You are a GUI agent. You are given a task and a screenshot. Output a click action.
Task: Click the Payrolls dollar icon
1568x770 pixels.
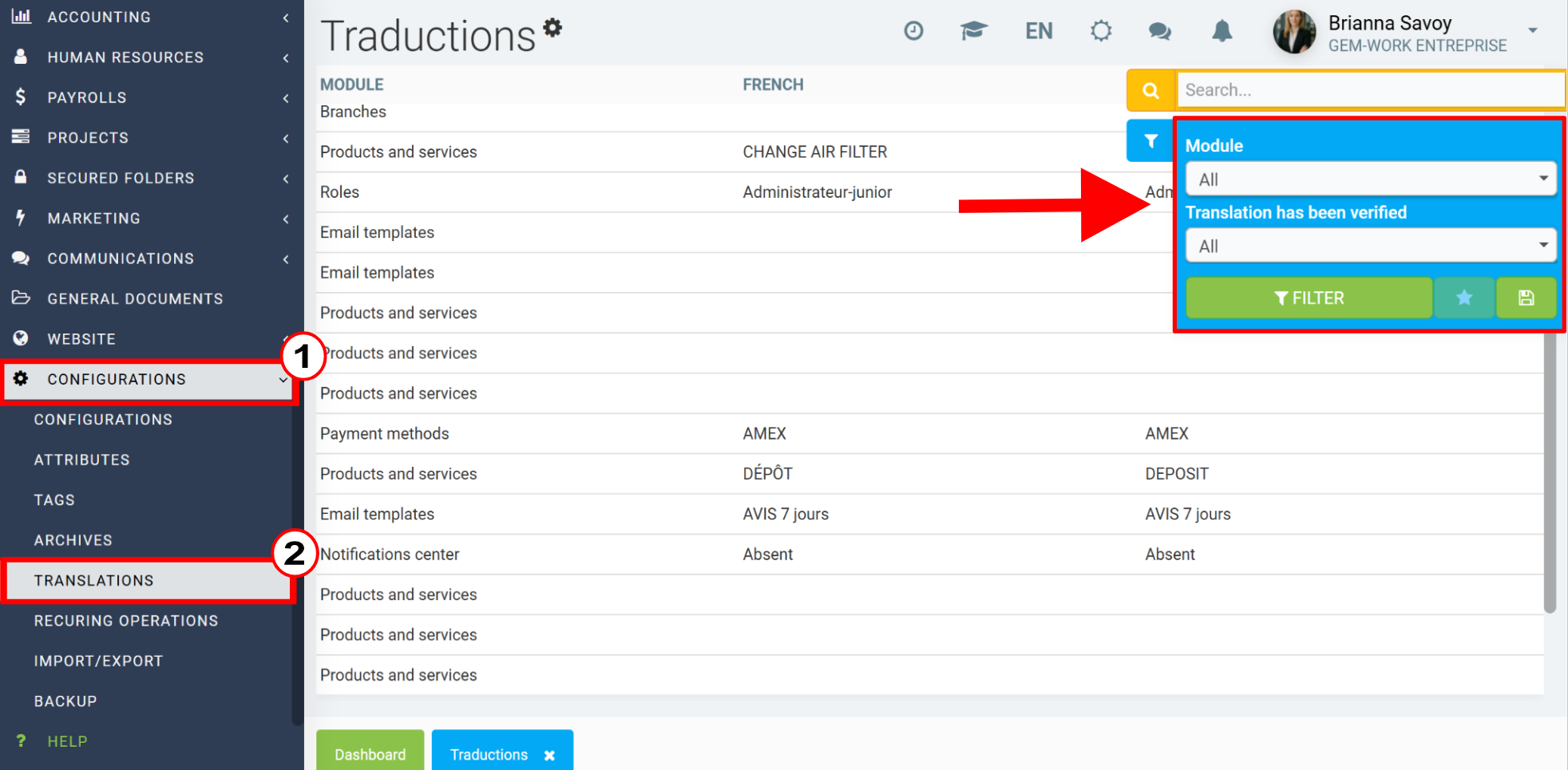point(21,97)
